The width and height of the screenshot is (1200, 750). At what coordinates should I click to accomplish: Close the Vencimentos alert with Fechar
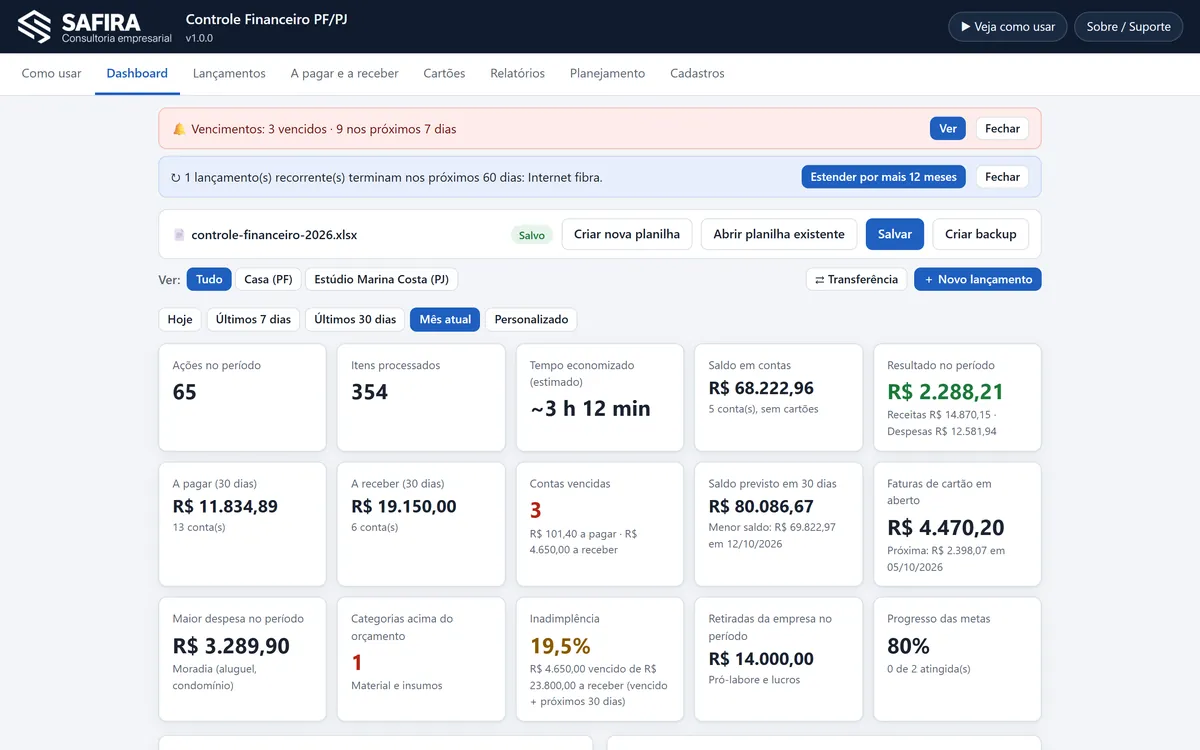(1002, 129)
